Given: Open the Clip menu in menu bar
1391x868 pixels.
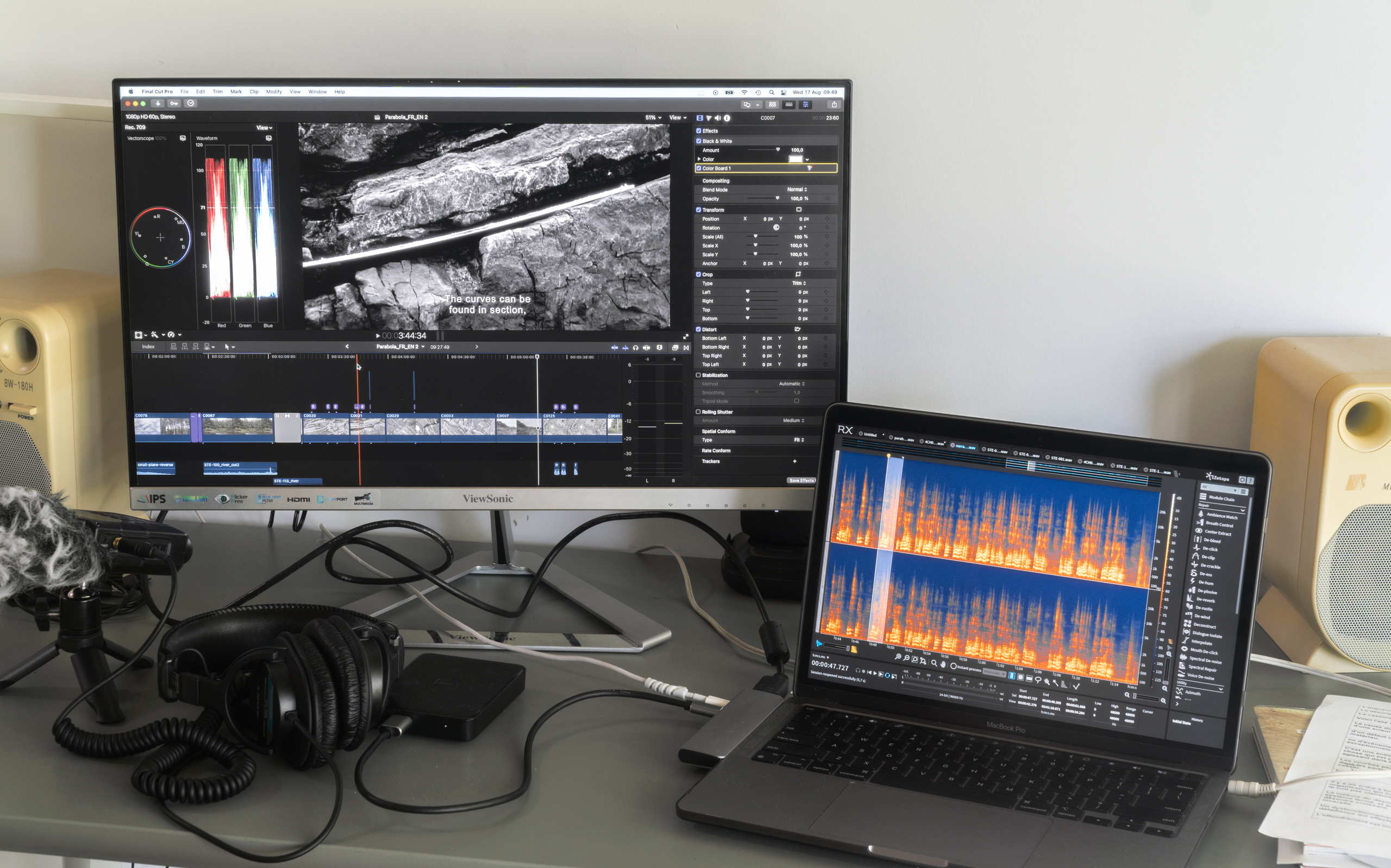Looking at the screenshot, I should click(x=254, y=92).
